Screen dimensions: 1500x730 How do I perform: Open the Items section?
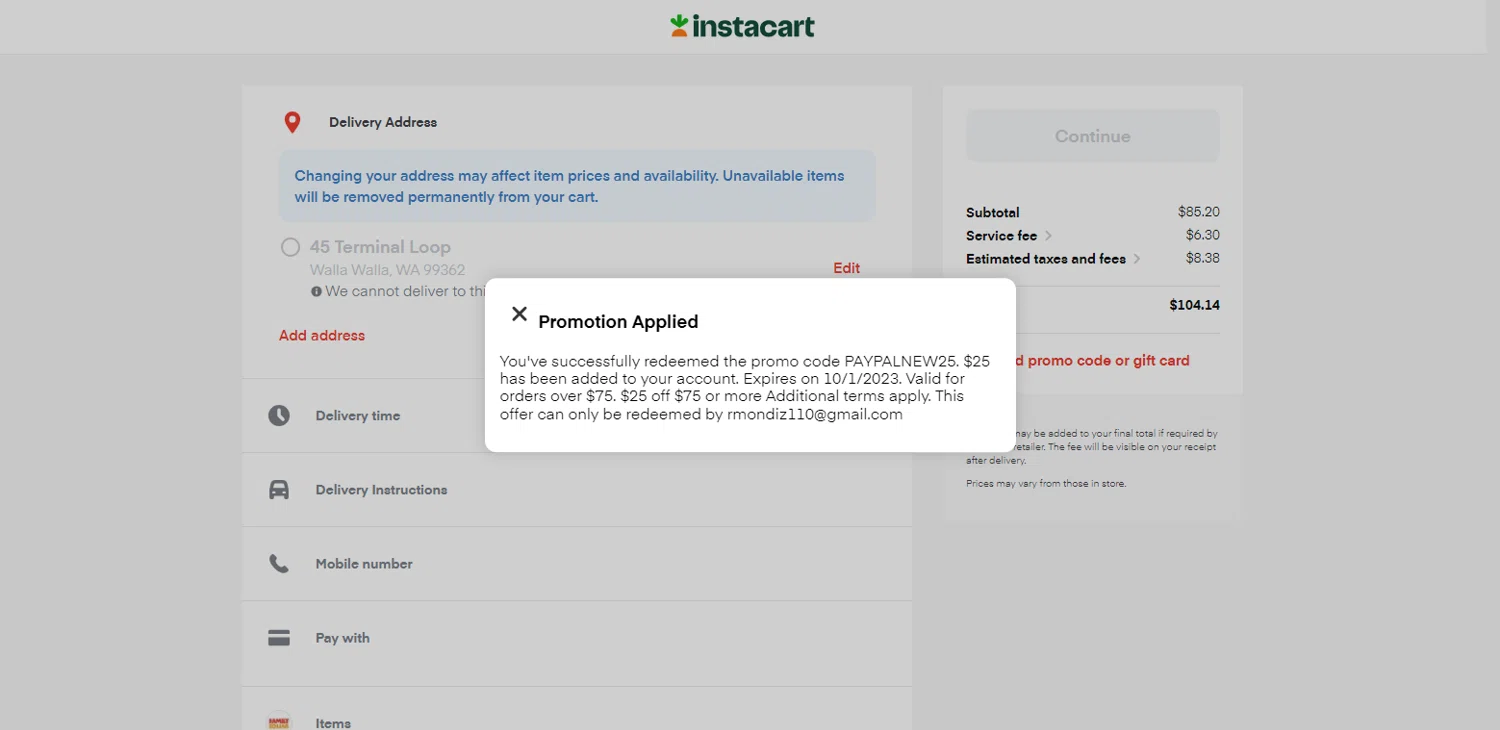coord(577,710)
